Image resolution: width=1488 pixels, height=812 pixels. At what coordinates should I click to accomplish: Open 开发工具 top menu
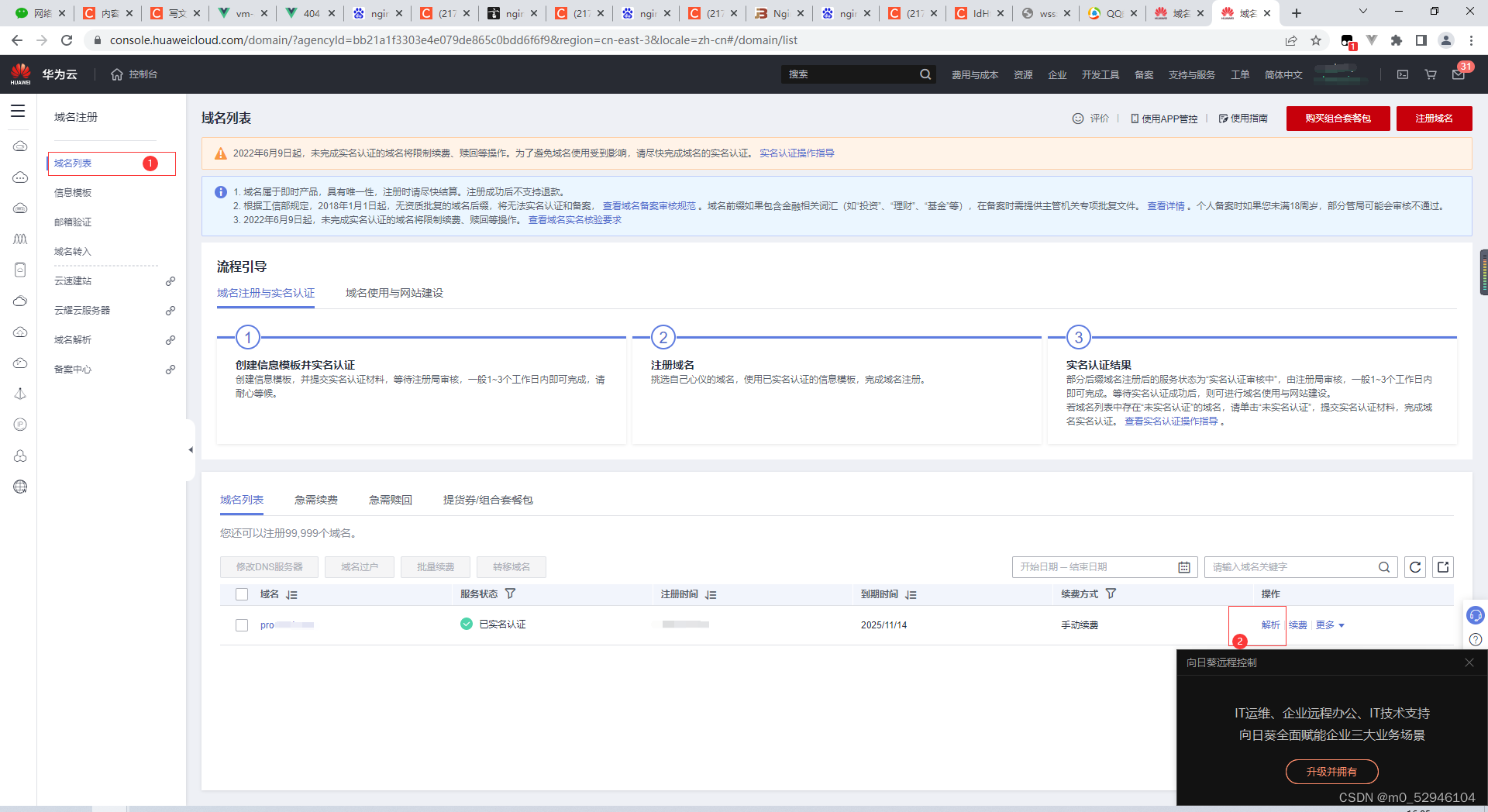coord(1100,75)
